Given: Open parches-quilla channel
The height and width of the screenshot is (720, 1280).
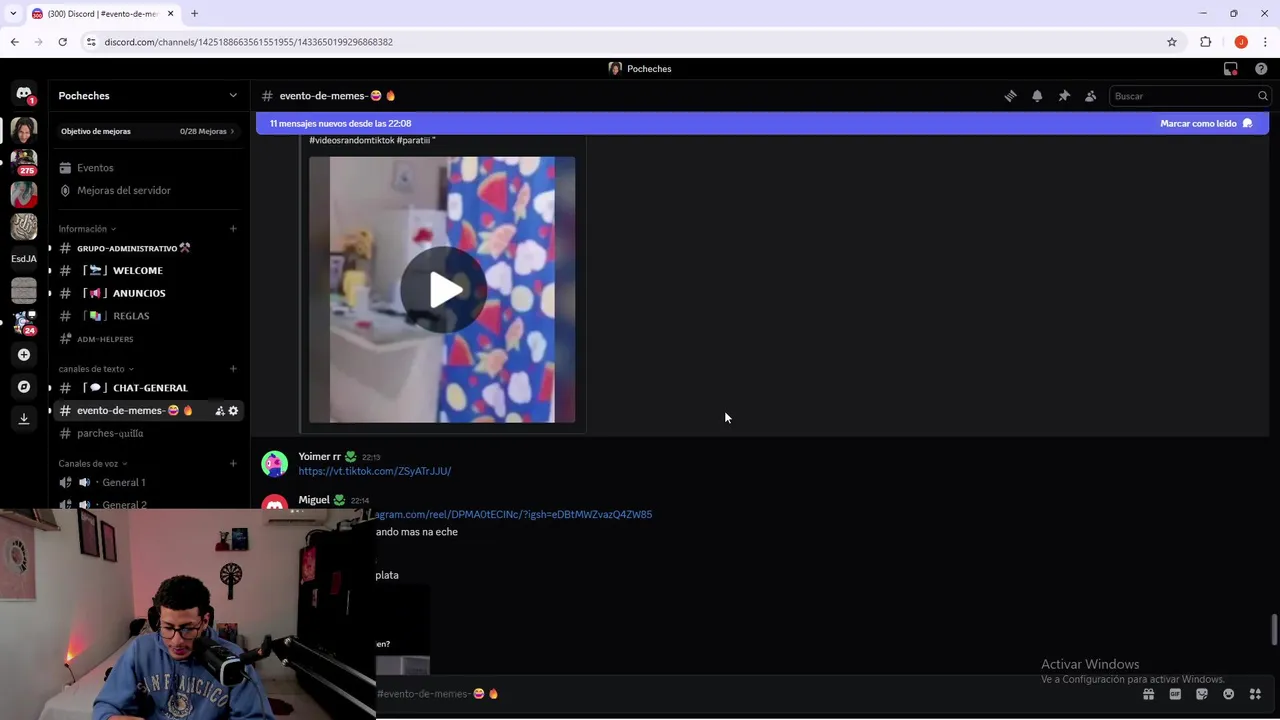Looking at the screenshot, I should click(x=148, y=433).
